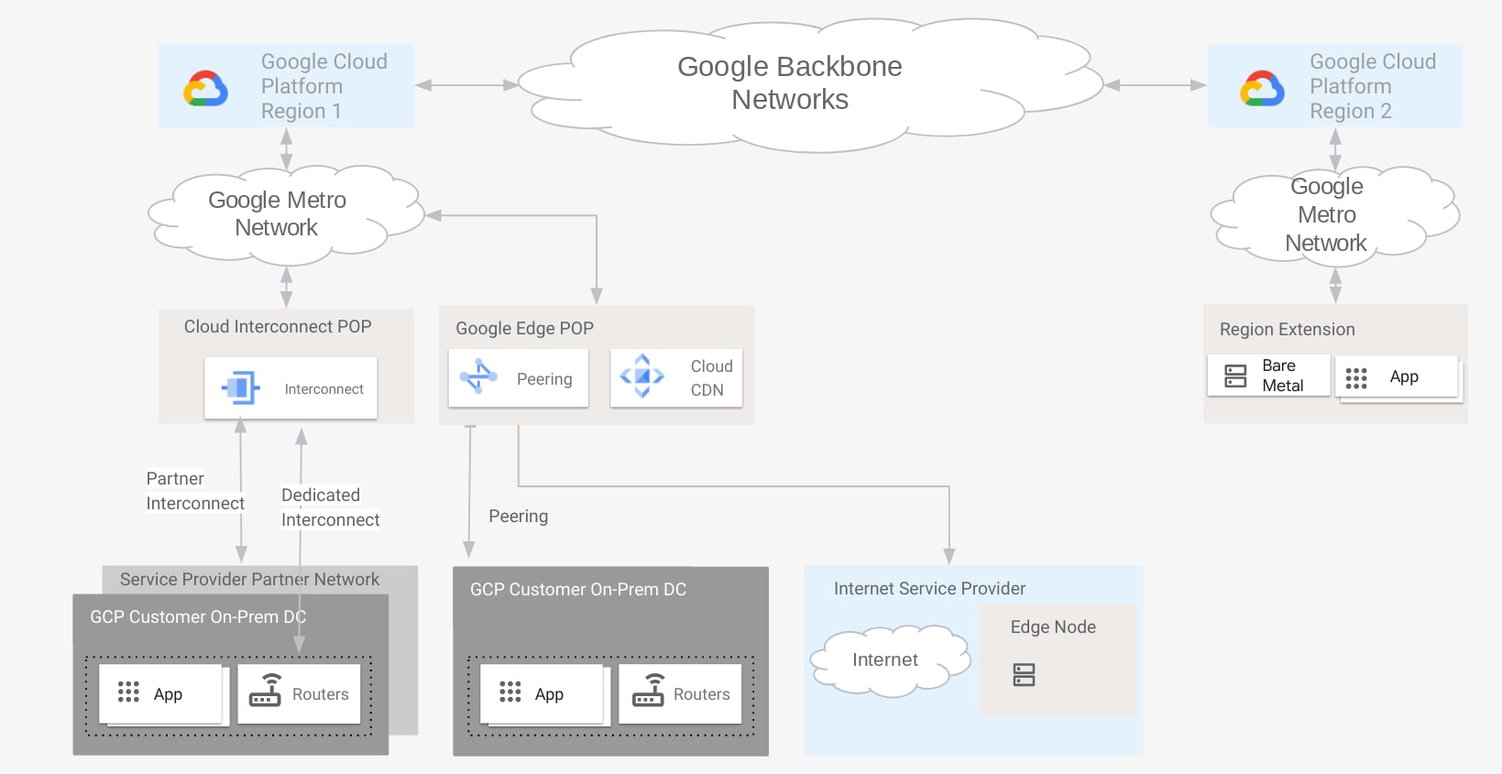Click the Edge Node server icon
1502x774 pixels.
(x=1024, y=674)
